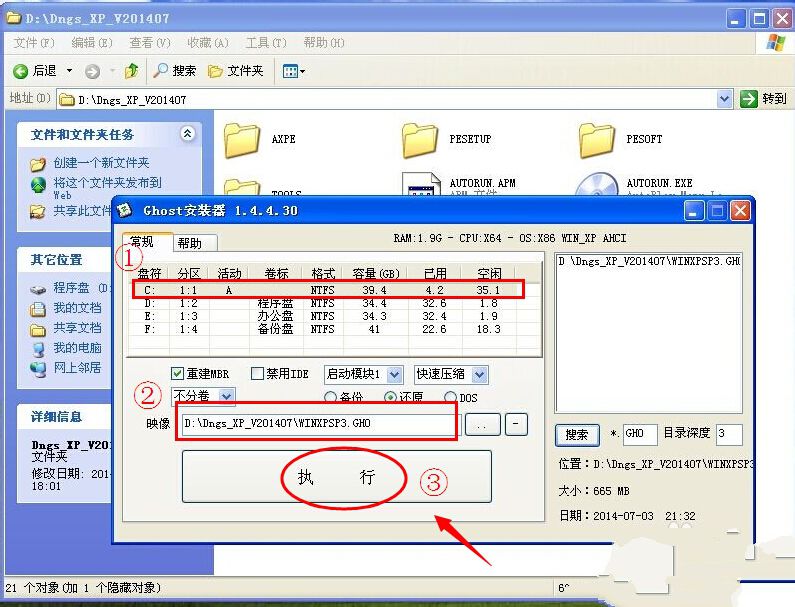Click the green Go (转到) arrow icon
This screenshot has height=607, width=795.
tap(749, 99)
